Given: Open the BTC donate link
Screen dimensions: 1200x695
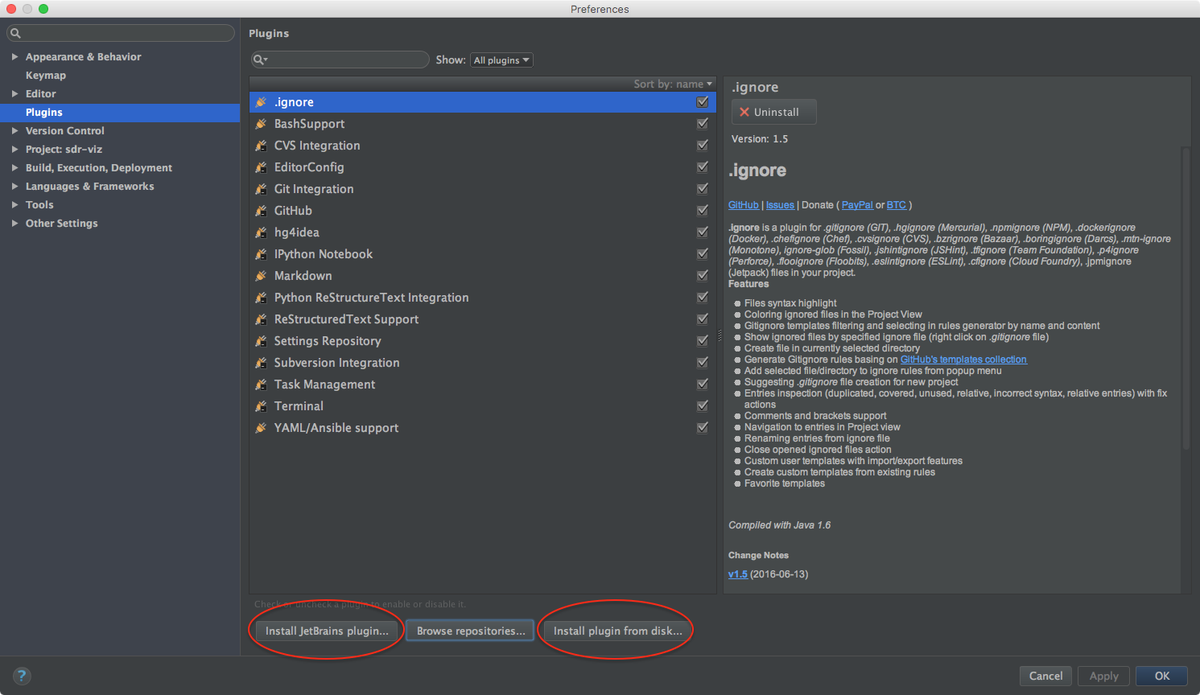Looking at the screenshot, I should 896,205.
